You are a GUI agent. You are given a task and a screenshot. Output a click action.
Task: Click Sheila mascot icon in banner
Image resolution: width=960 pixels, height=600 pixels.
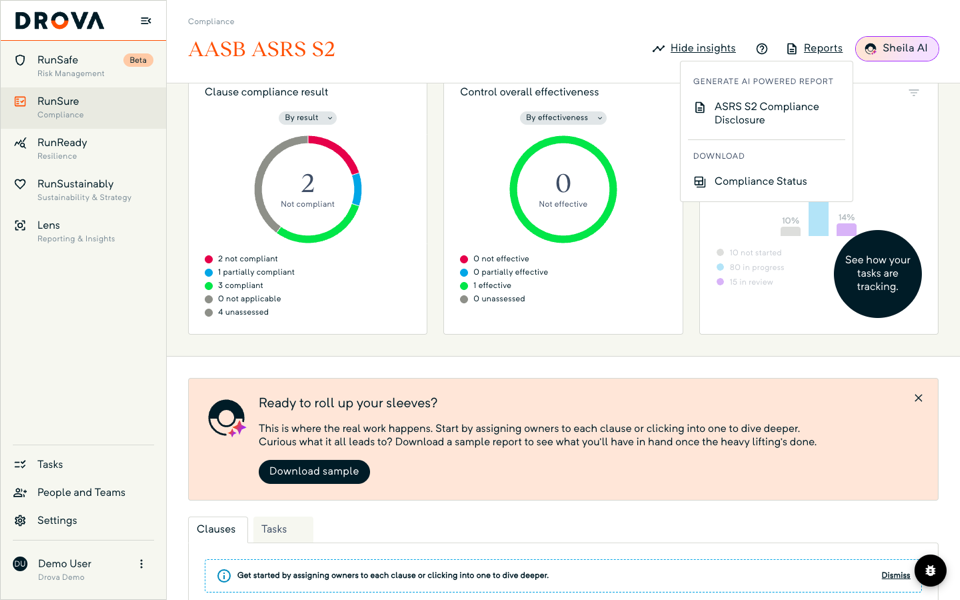(x=227, y=418)
